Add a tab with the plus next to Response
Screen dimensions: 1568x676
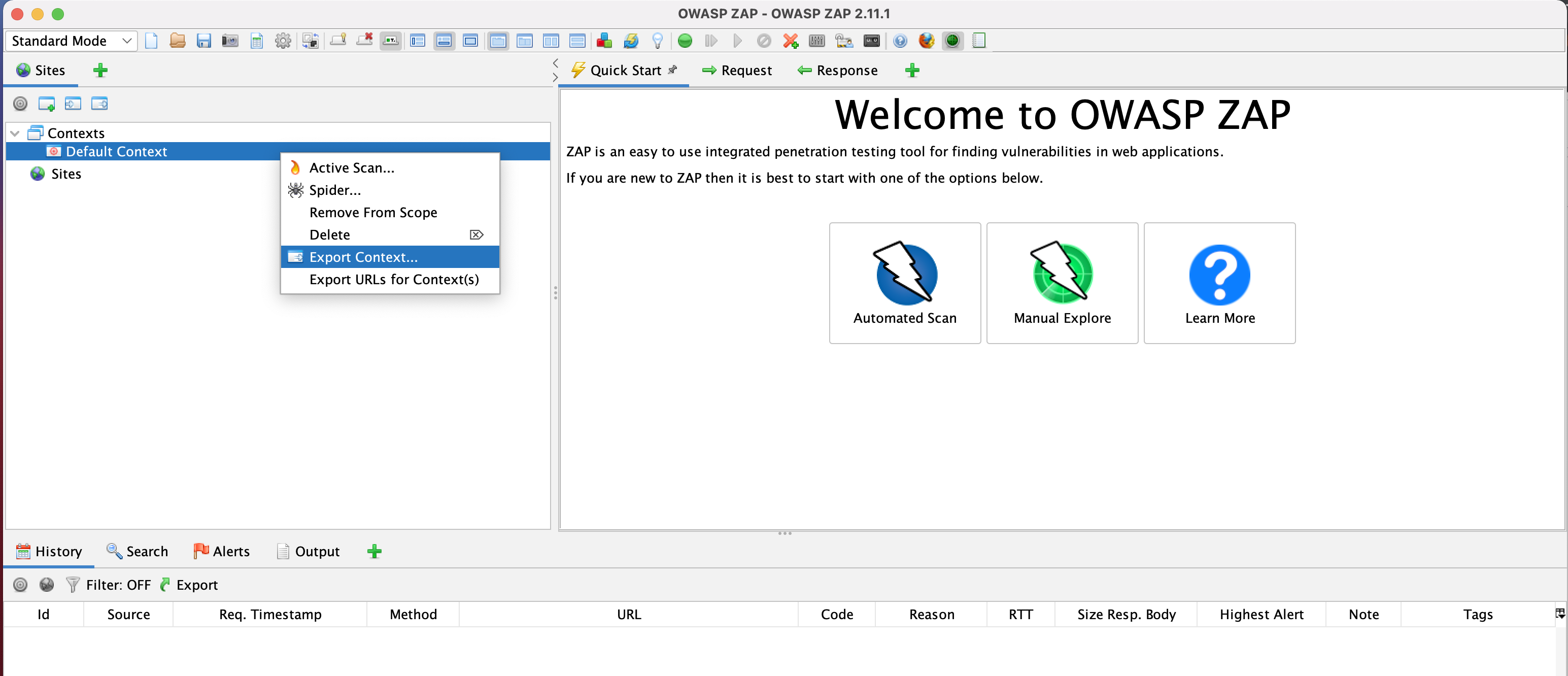tap(912, 71)
